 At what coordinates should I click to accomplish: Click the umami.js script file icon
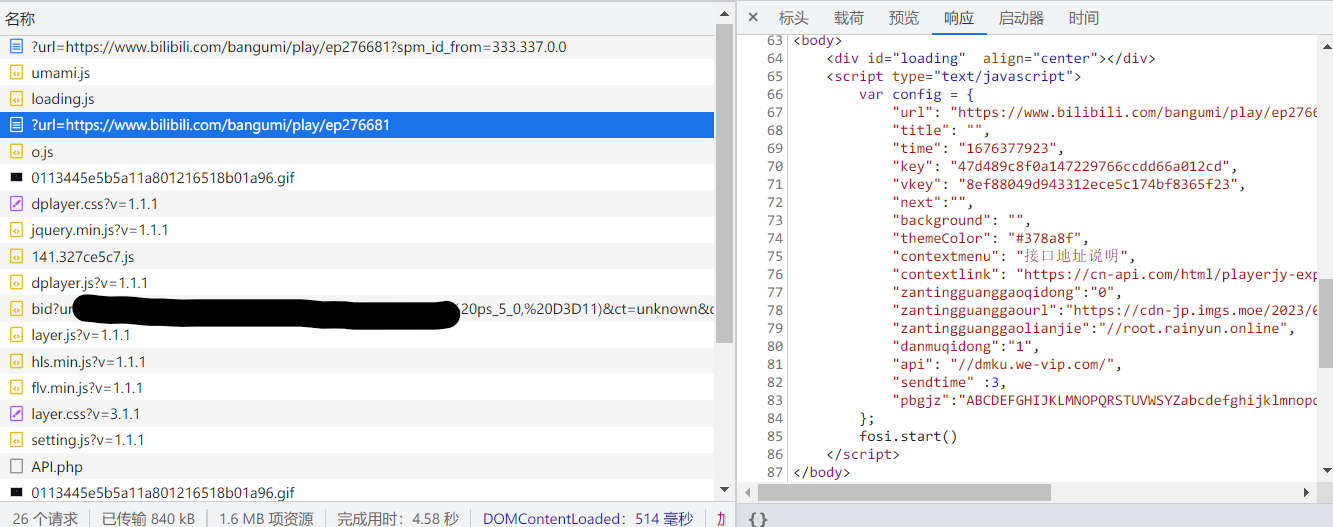(x=16, y=73)
